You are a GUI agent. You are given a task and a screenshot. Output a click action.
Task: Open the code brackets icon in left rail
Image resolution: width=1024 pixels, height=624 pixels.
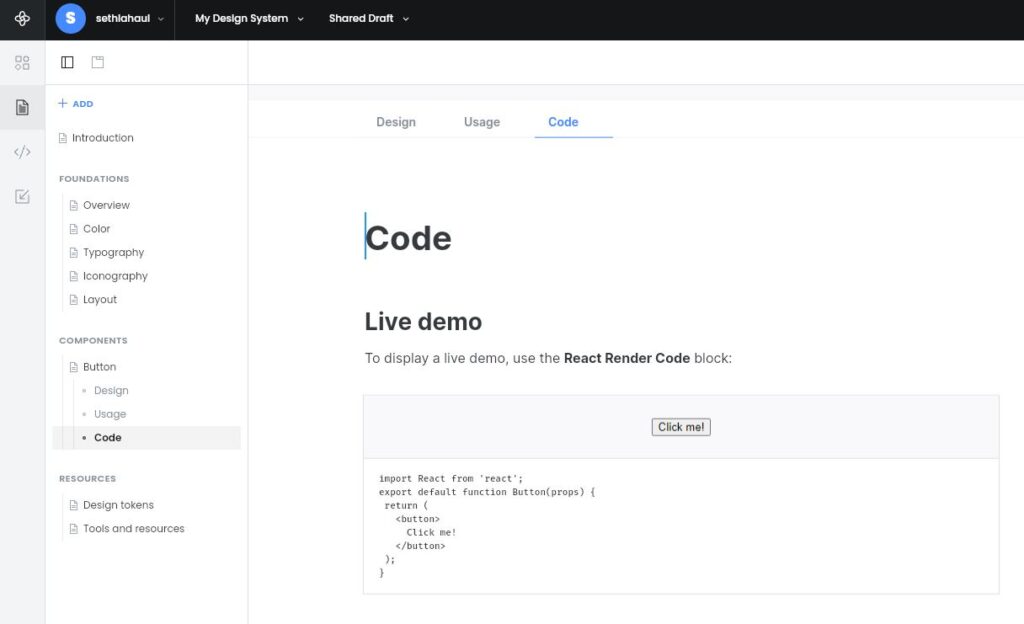[x=22, y=152]
